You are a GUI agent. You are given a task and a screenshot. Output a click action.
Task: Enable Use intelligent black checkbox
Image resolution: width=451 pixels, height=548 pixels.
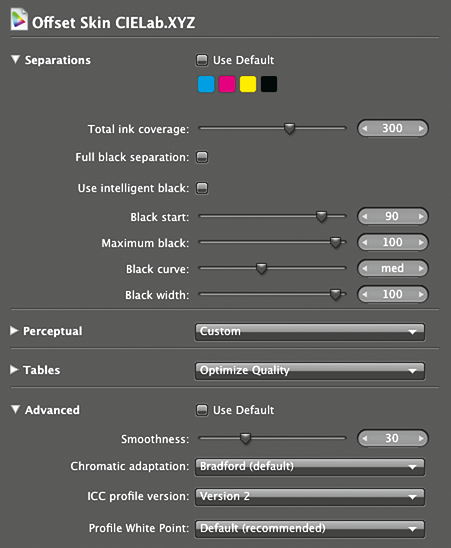tap(202, 188)
